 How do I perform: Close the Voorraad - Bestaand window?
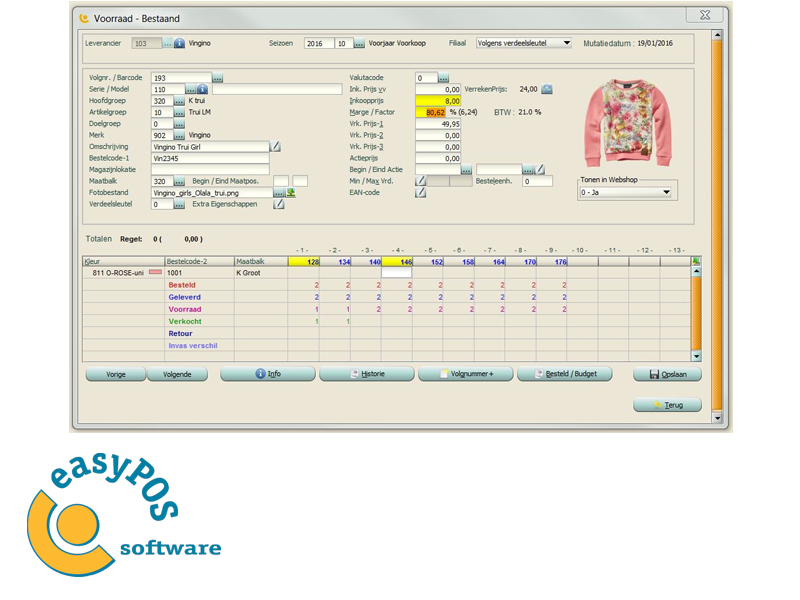click(x=705, y=15)
